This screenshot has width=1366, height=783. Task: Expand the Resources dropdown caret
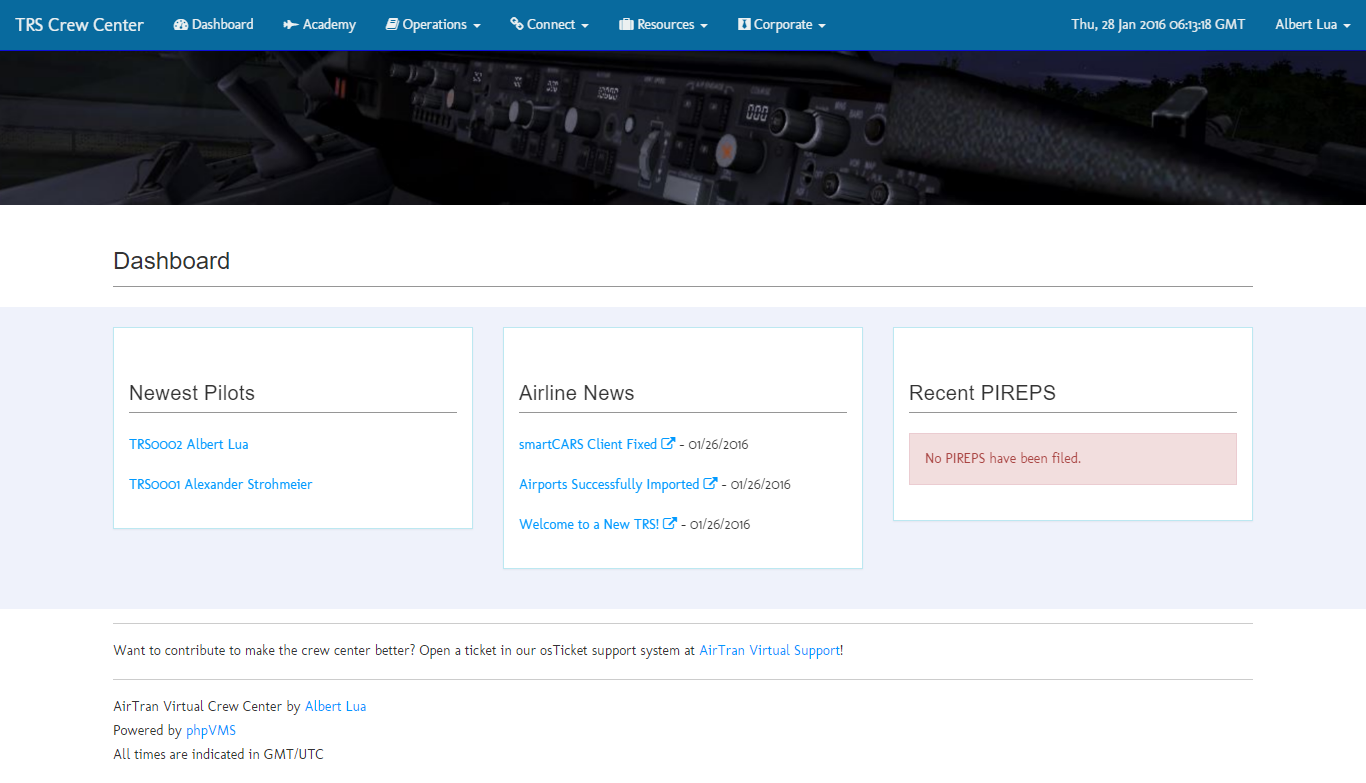[x=704, y=26]
